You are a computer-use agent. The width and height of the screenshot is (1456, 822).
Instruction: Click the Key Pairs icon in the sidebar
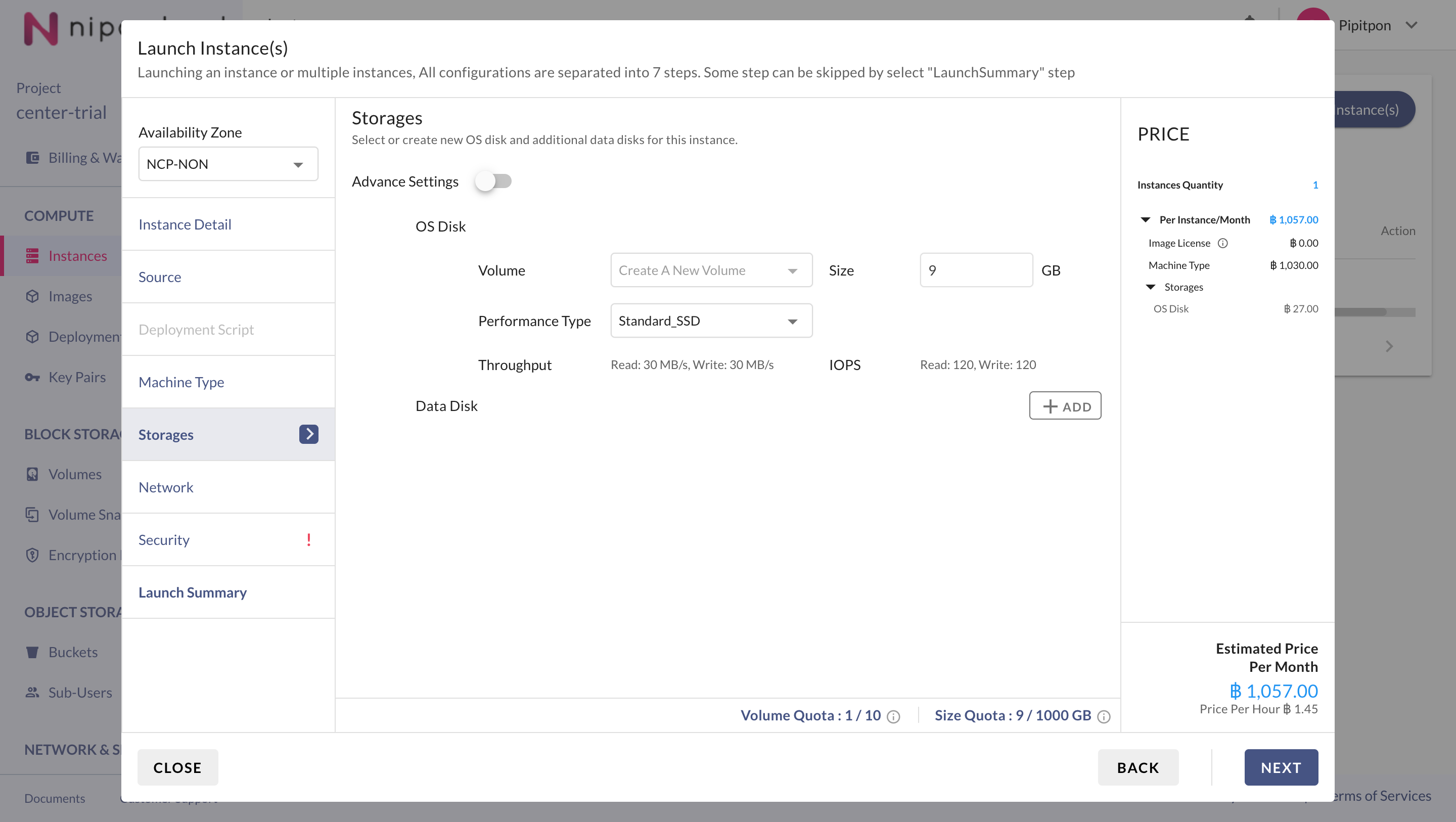click(x=32, y=377)
